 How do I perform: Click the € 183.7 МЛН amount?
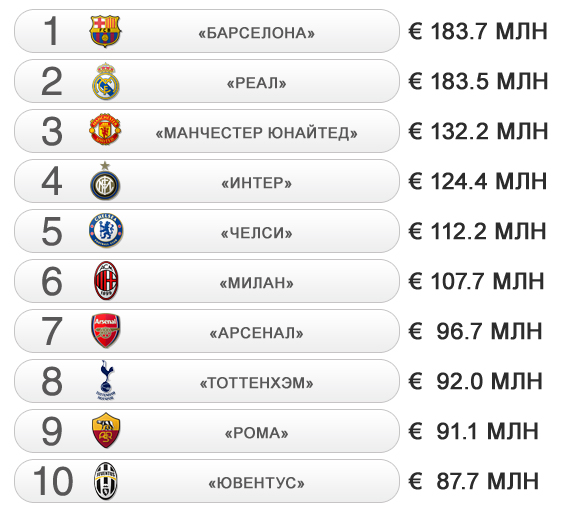[478, 31]
